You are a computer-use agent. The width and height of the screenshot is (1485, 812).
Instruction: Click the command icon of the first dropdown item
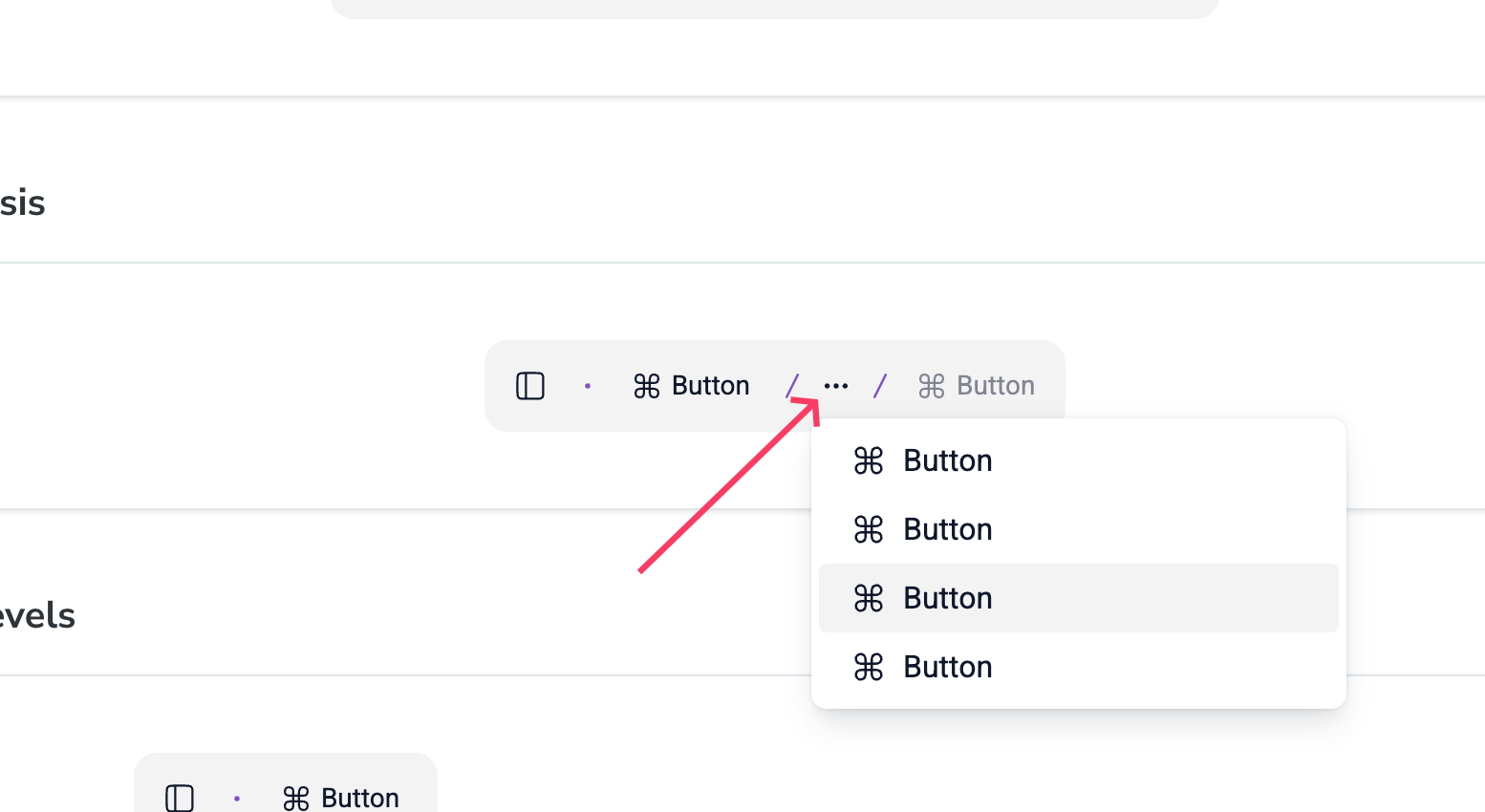click(869, 460)
